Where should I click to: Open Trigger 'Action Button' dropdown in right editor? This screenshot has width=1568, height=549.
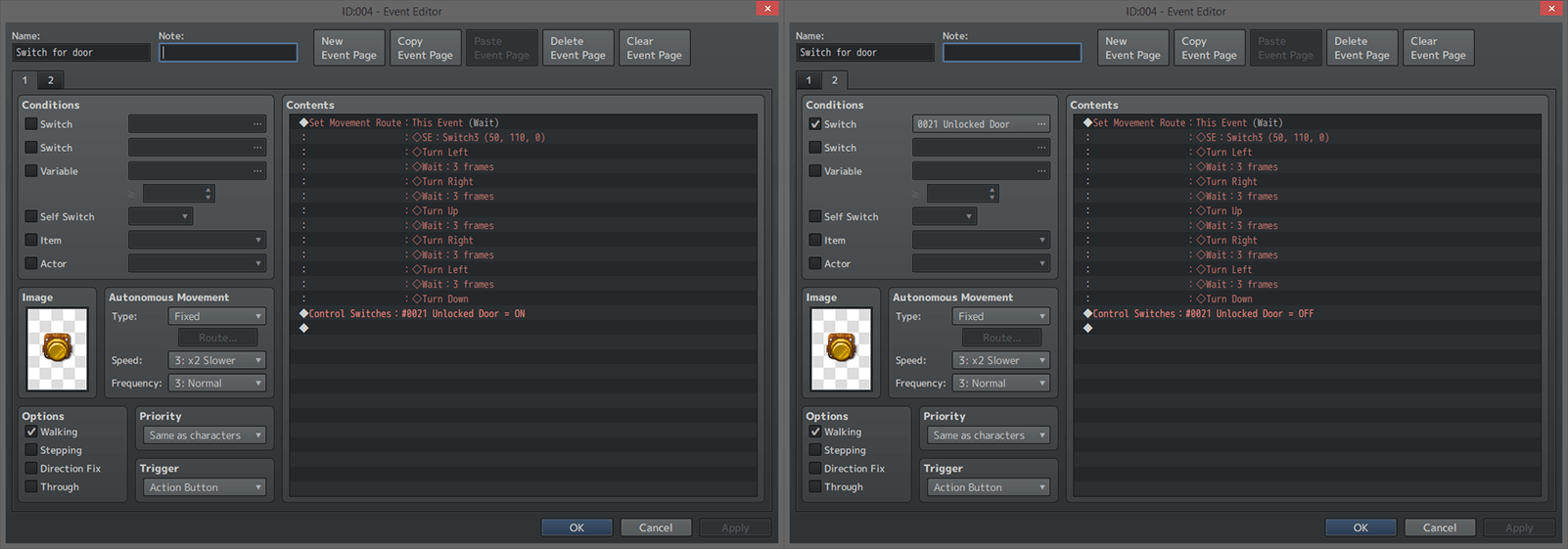[x=989, y=487]
